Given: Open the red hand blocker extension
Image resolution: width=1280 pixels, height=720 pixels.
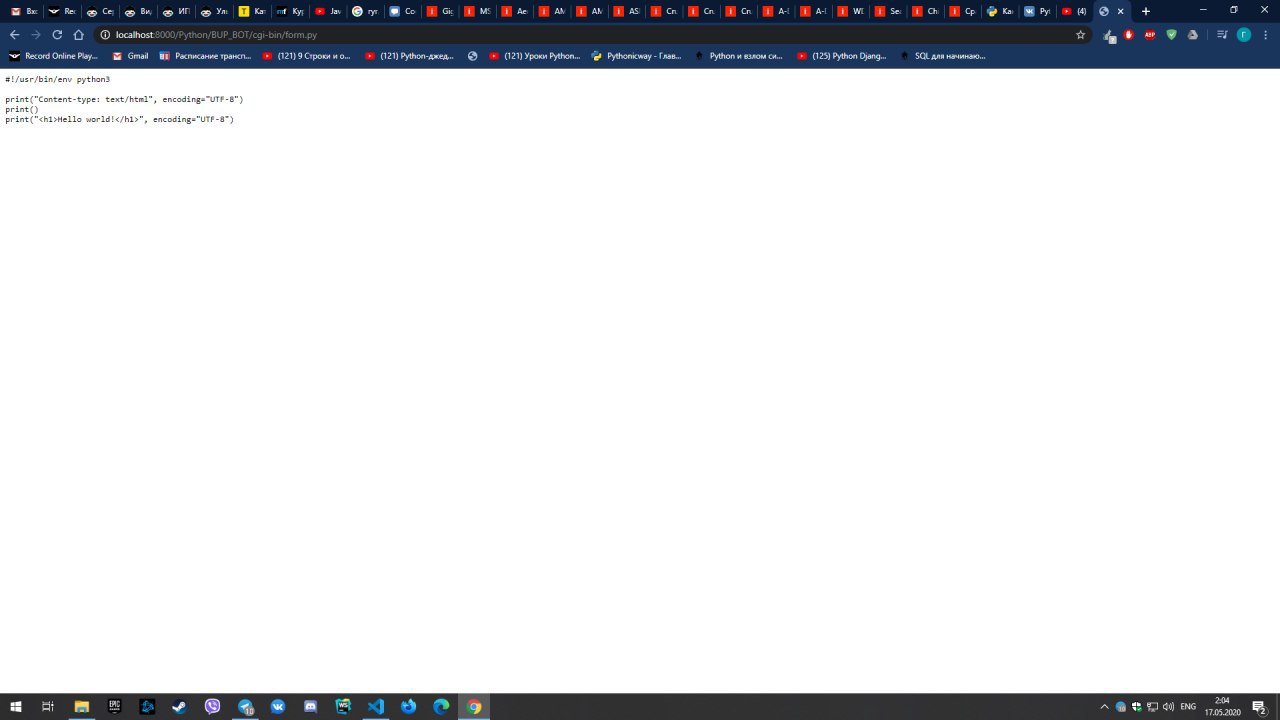Looking at the screenshot, I should point(1129,34).
